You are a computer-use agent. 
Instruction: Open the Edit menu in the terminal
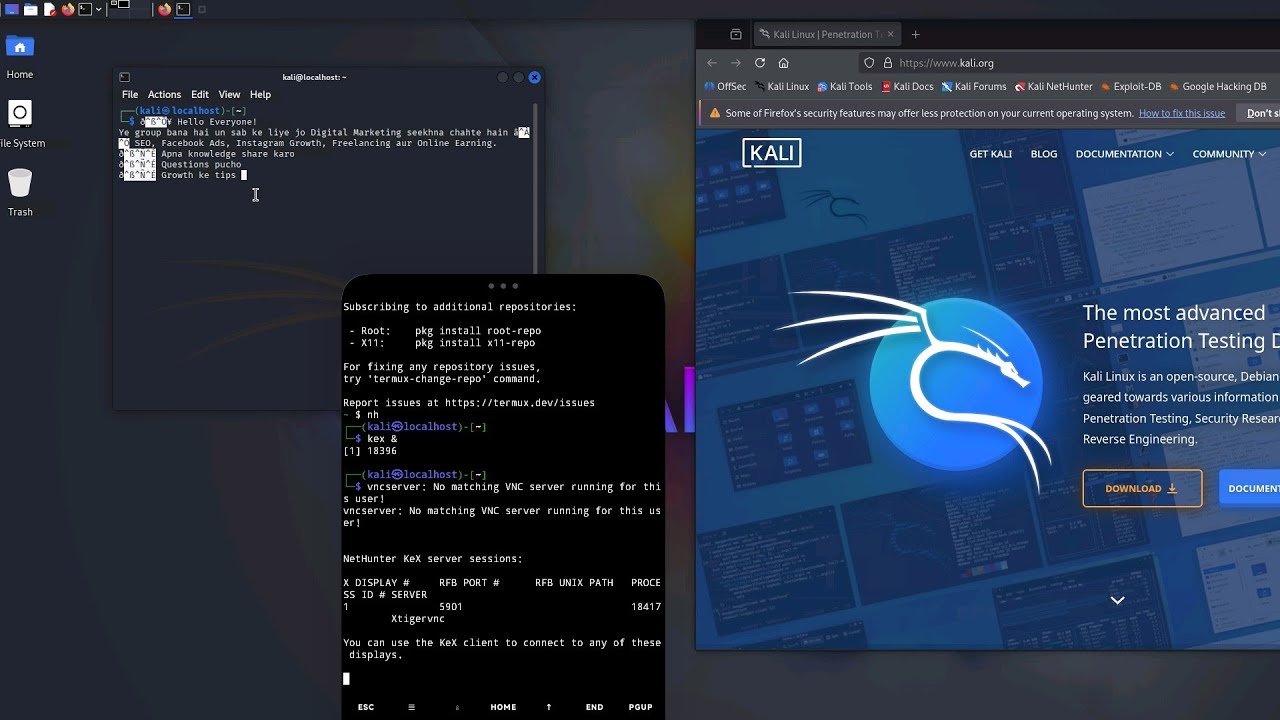tap(200, 94)
